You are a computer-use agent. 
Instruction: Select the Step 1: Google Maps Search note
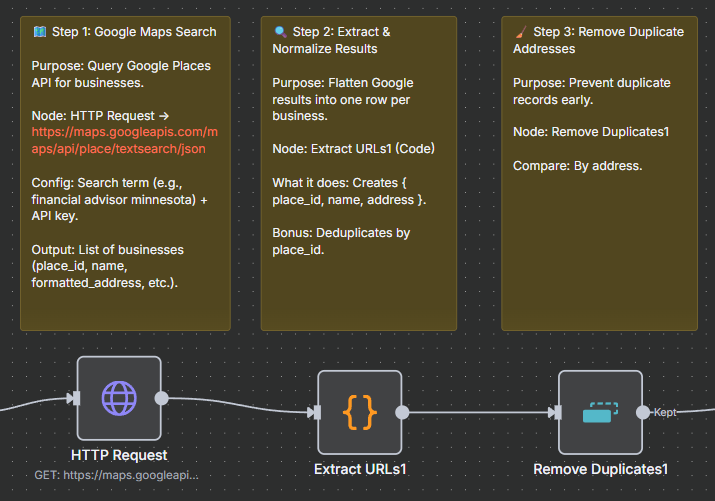pyautogui.click(x=125, y=174)
